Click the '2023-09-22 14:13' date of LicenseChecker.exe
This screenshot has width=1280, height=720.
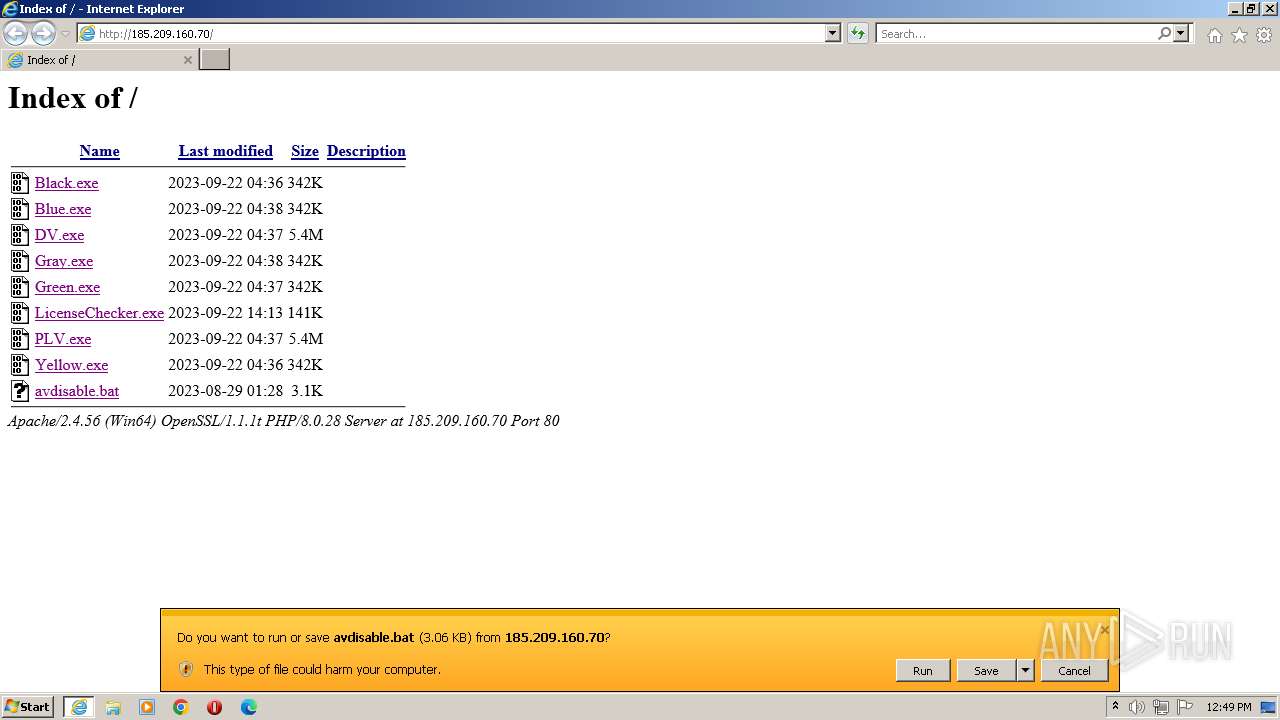tap(225, 313)
